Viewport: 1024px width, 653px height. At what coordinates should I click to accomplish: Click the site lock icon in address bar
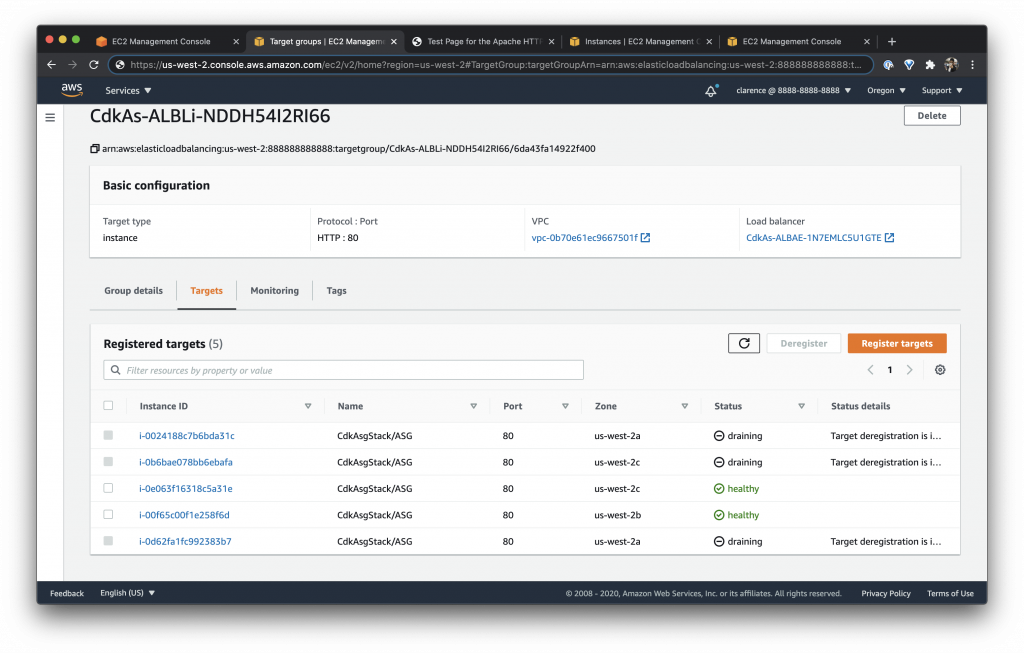tap(120, 65)
